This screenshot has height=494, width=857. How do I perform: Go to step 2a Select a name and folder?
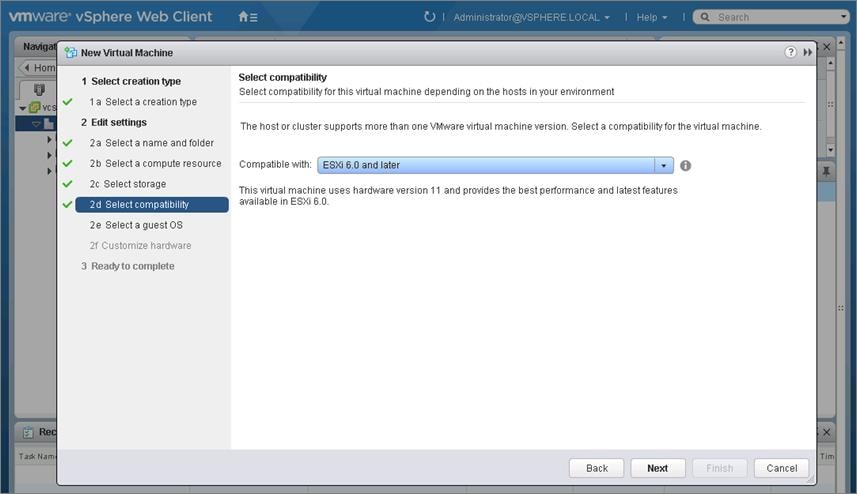(151, 143)
